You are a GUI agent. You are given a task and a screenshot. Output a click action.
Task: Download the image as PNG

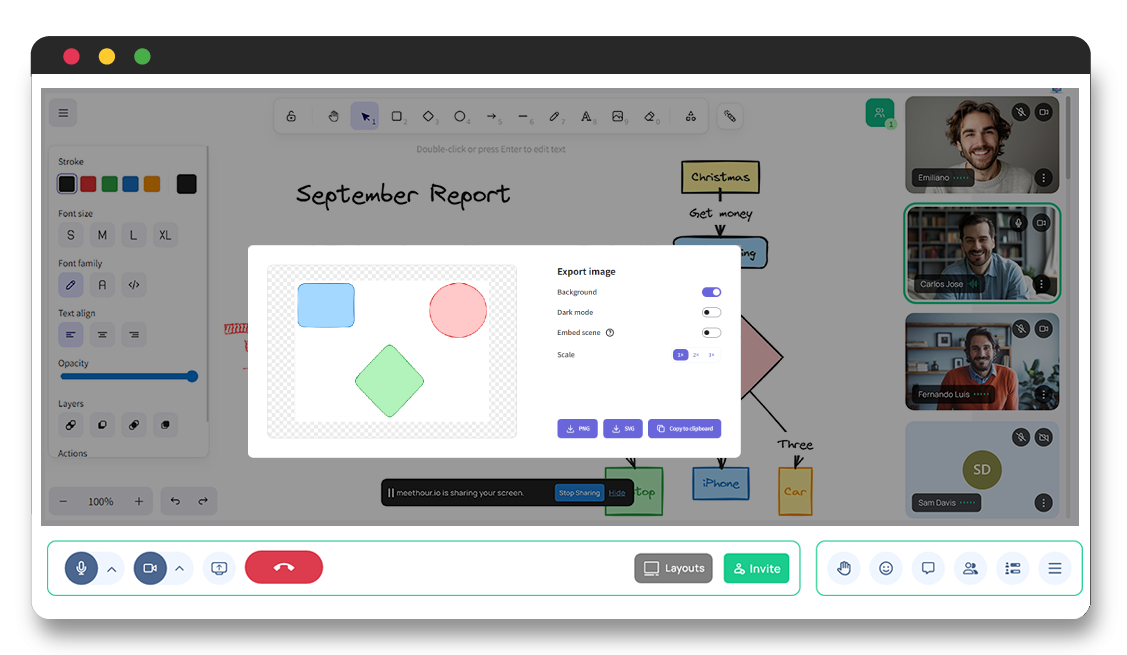(577, 428)
